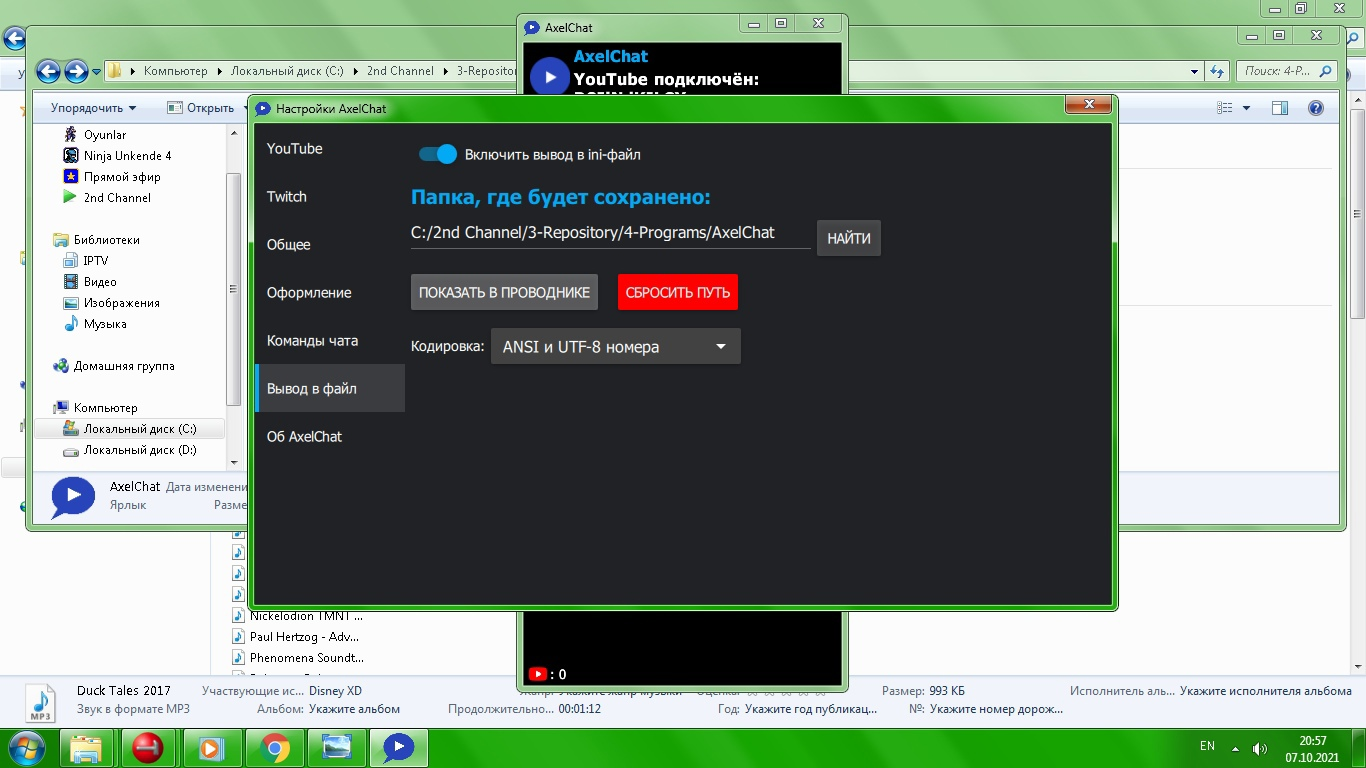Screen dimensions: 1366x768
Task: Click the НАЙТИ button
Action: tap(849, 239)
